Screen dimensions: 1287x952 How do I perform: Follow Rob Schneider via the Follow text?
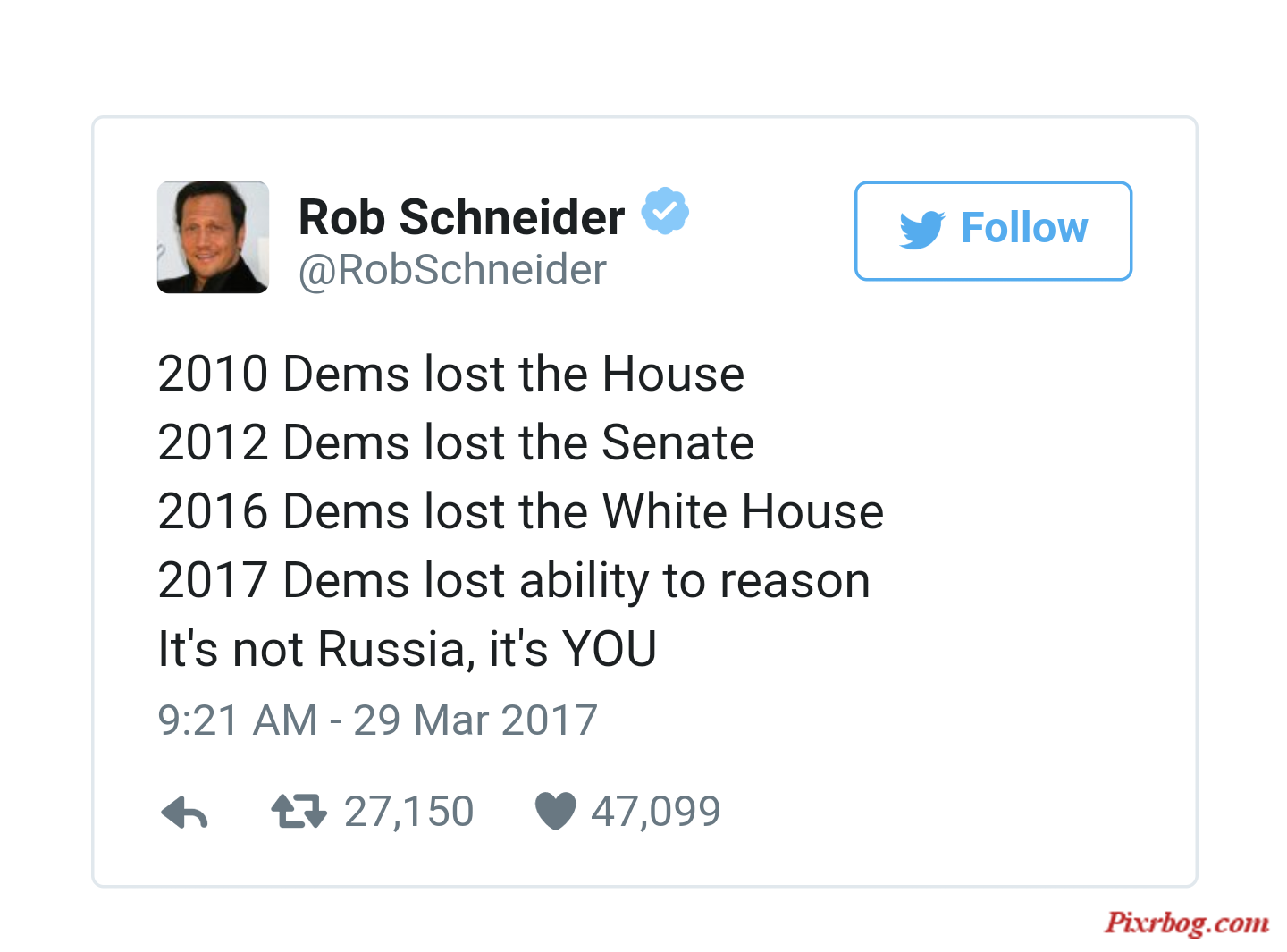pyautogui.click(x=1024, y=228)
